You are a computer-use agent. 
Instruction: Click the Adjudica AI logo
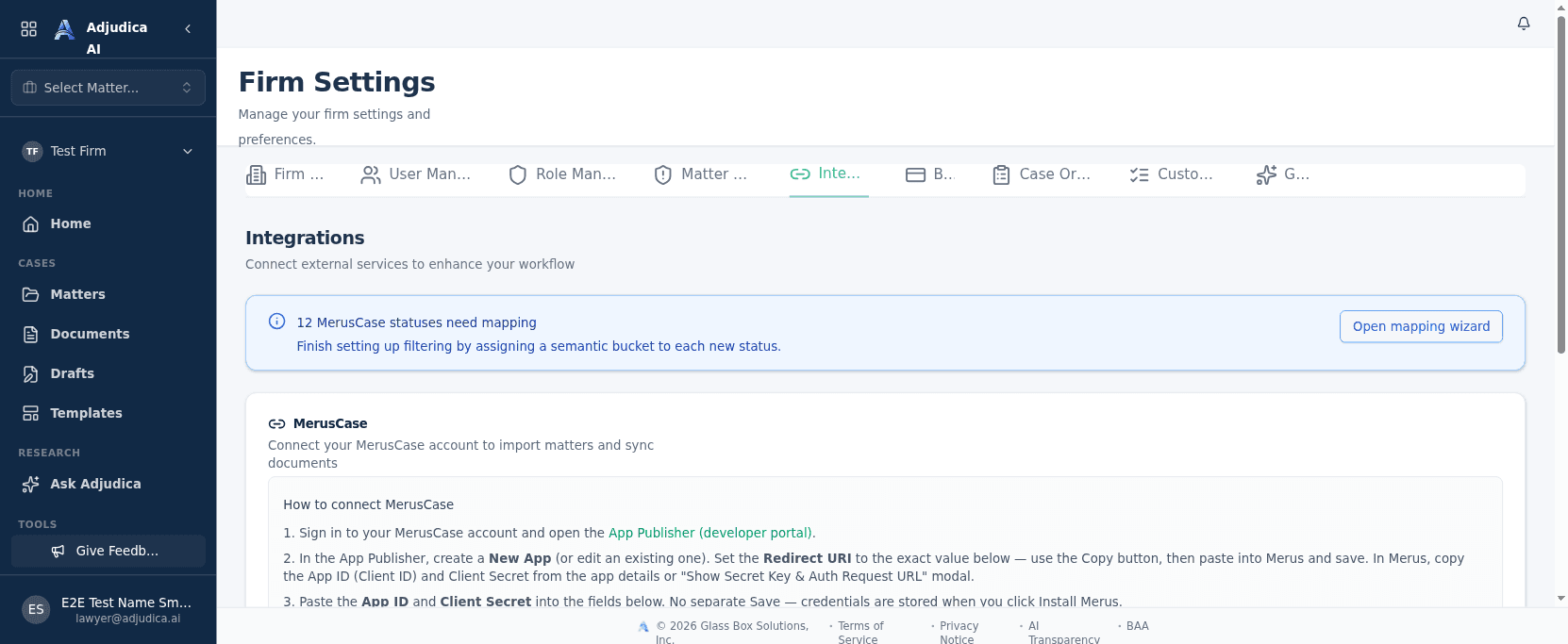click(x=64, y=30)
